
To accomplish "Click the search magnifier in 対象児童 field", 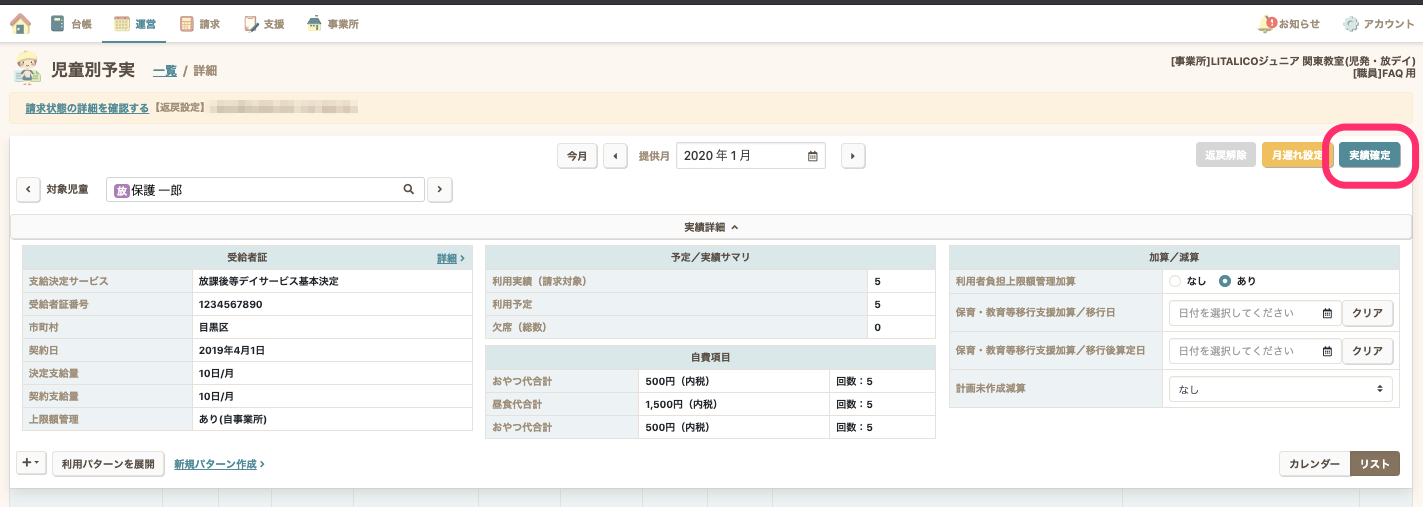I will [x=408, y=189].
